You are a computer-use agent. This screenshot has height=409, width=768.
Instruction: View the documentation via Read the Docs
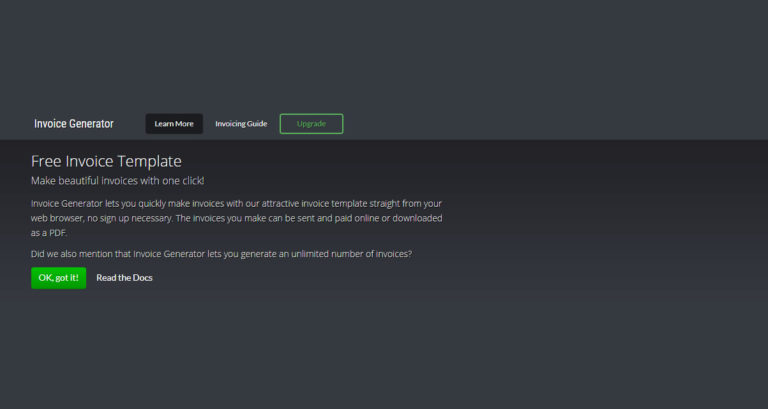pos(124,278)
